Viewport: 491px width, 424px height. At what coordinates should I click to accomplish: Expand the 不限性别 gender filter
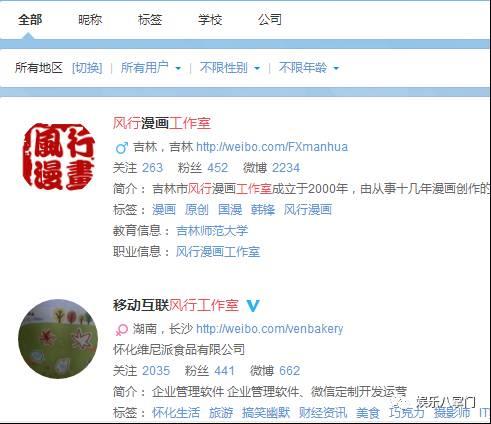click(x=230, y=68)
